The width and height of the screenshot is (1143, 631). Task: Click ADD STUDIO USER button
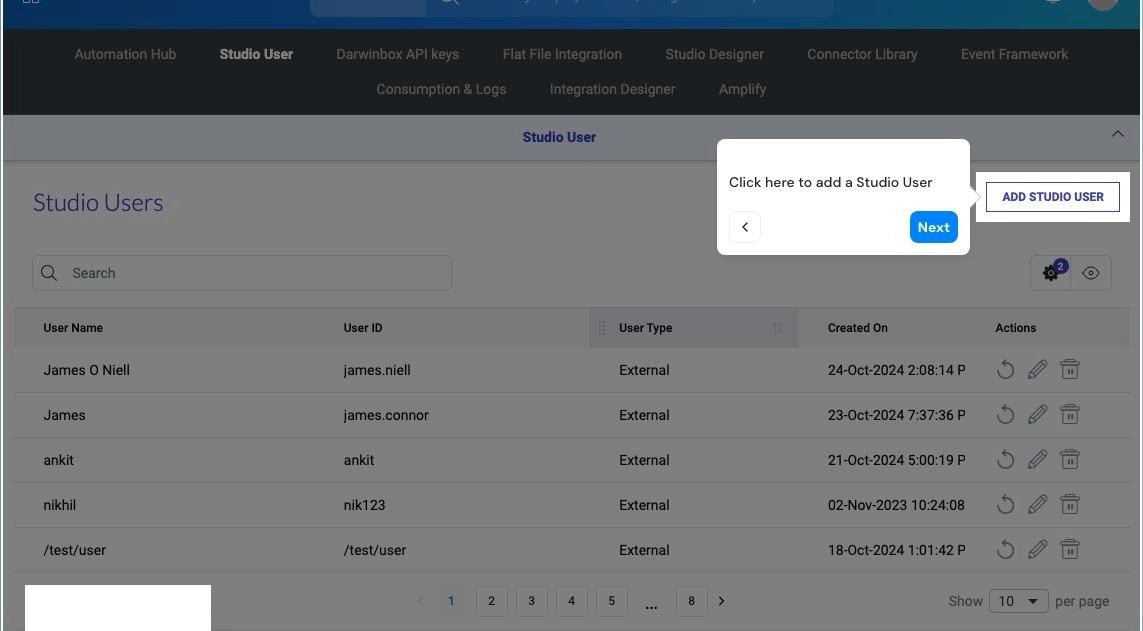[1053, 197]
